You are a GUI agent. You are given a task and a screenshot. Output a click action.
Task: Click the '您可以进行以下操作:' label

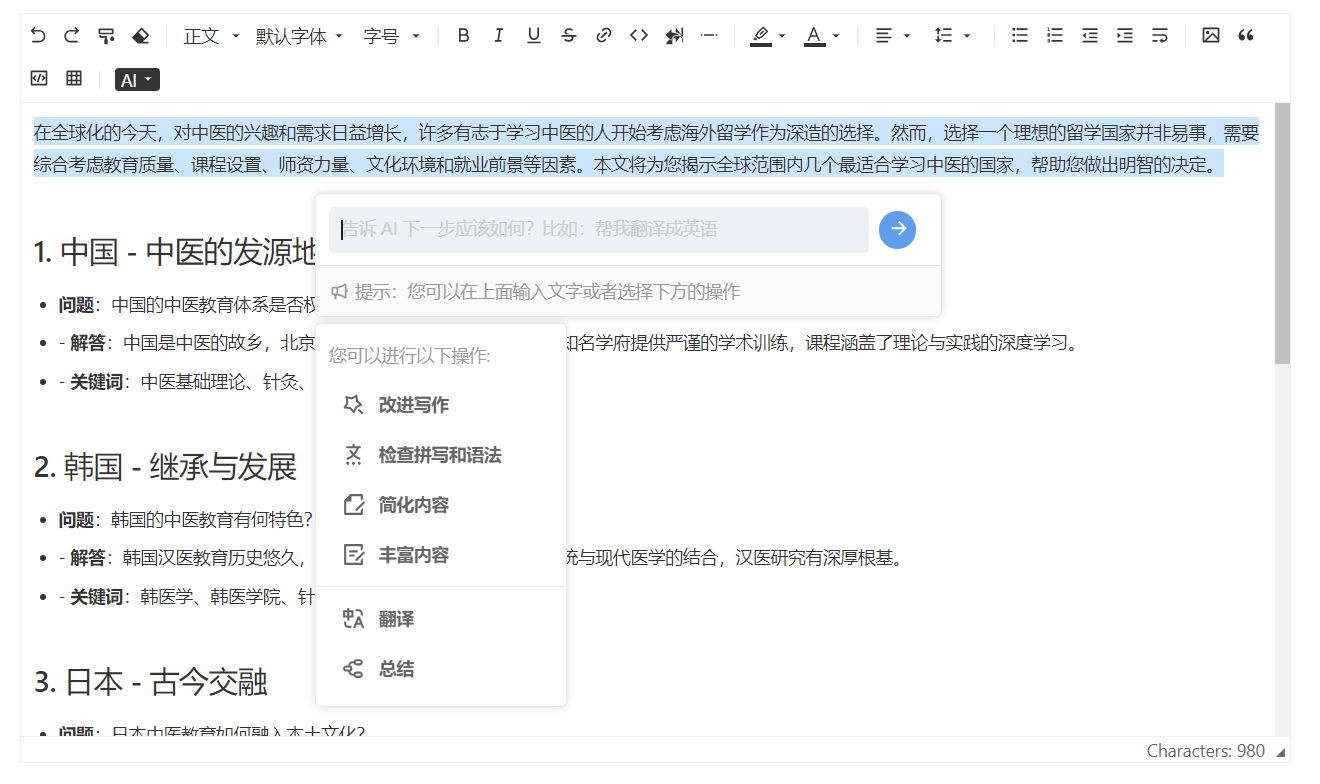tap(410, 356)
